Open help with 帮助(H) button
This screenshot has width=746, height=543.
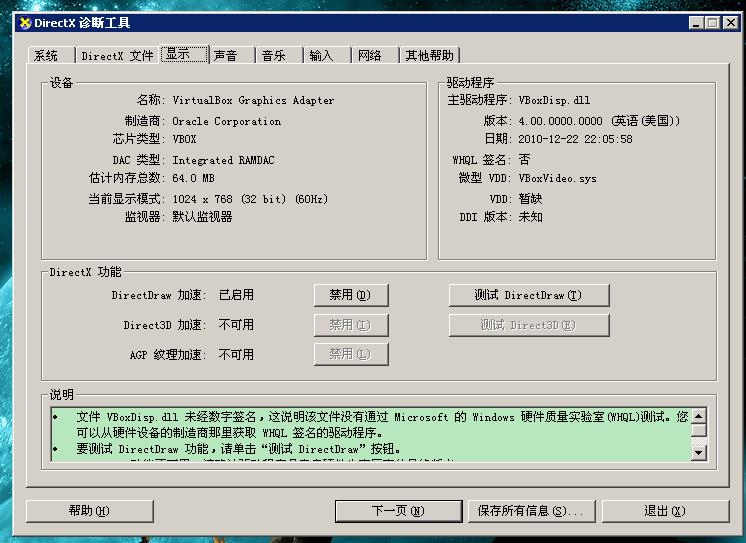[x=90, y=511]
